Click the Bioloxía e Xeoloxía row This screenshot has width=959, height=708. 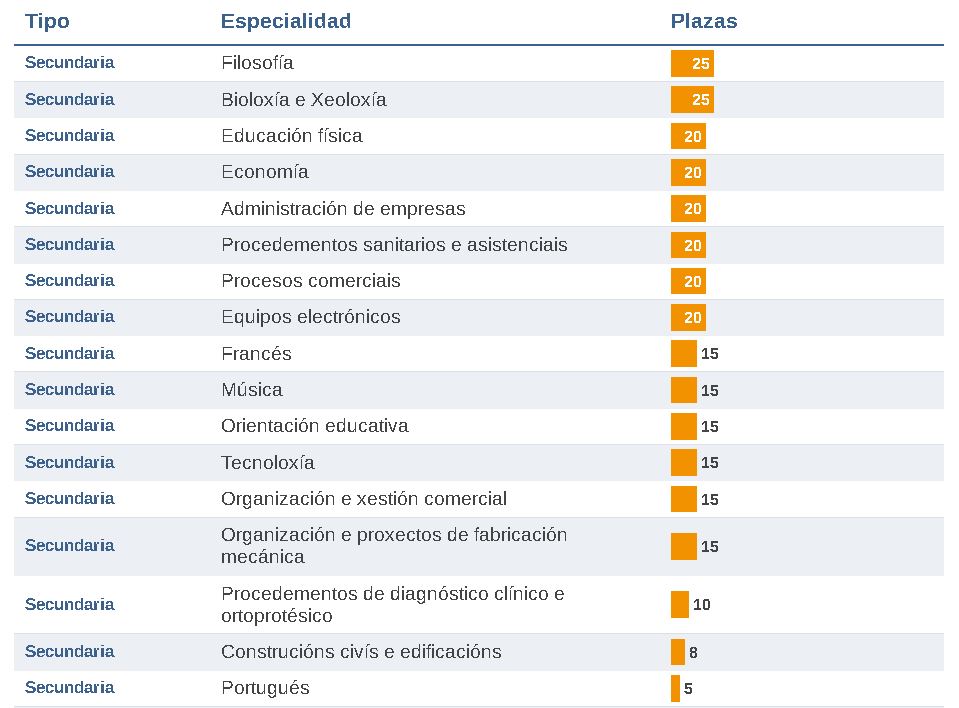(x=303, y=100)
